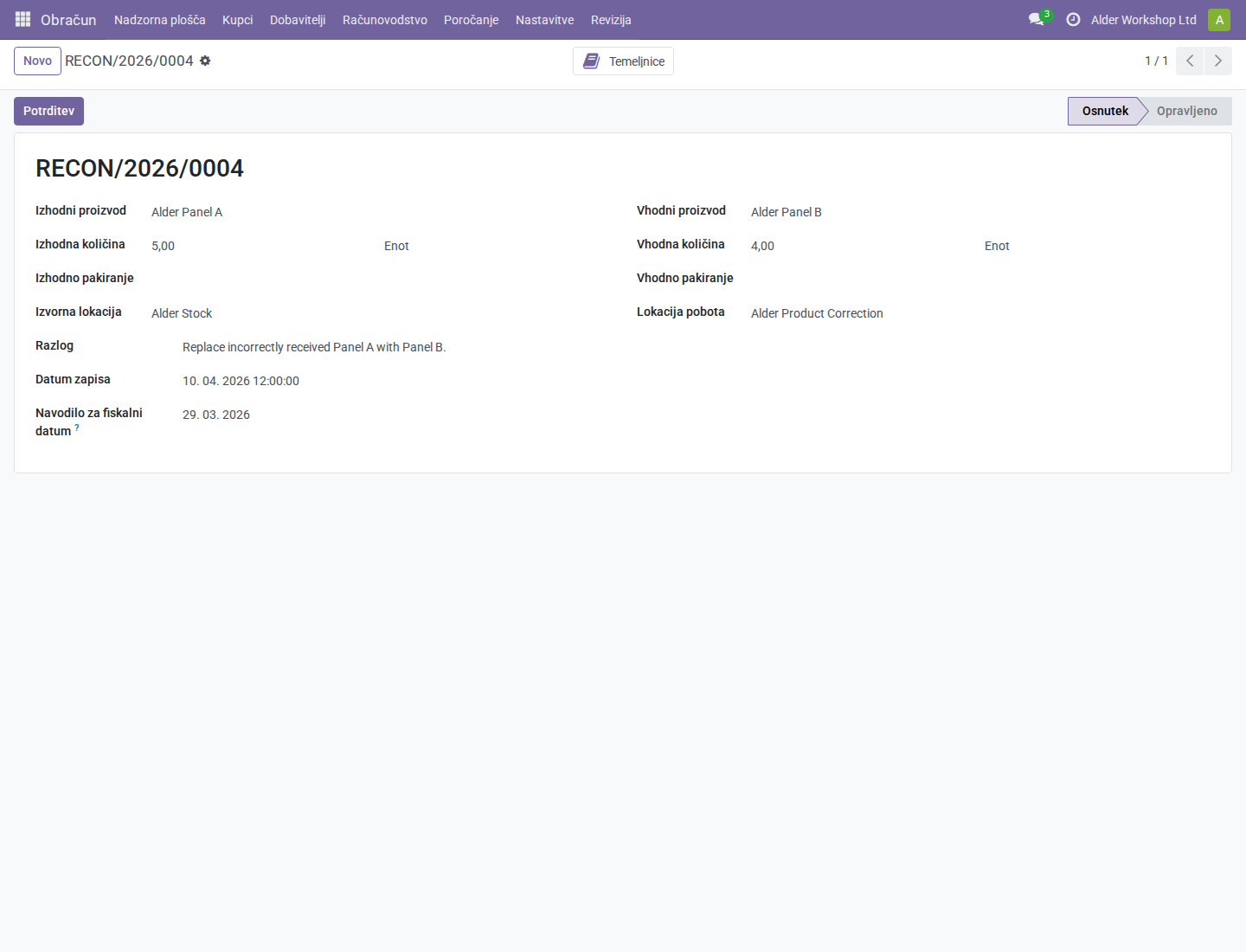Click the Potrditev confirm button
The image size is (1246, 952).
click(48, 111)
